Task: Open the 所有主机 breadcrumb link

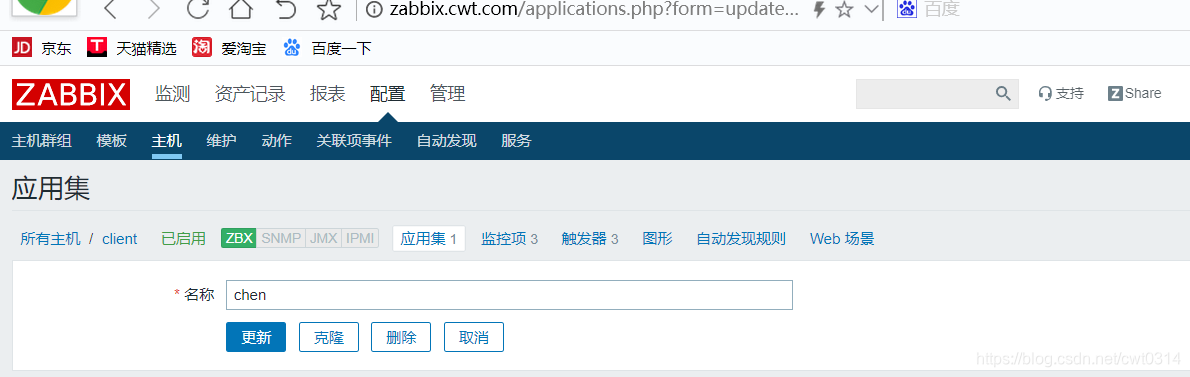Action: click(50, 239)
